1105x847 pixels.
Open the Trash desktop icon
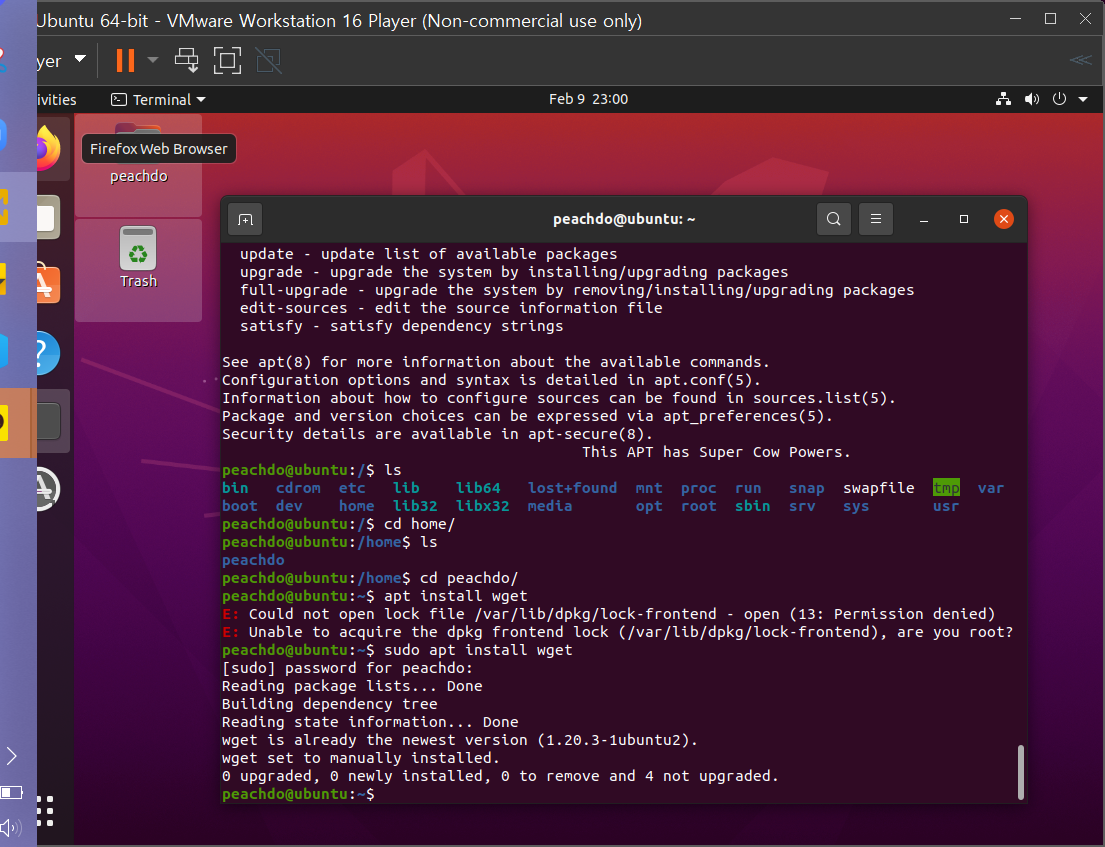point(138,258)
